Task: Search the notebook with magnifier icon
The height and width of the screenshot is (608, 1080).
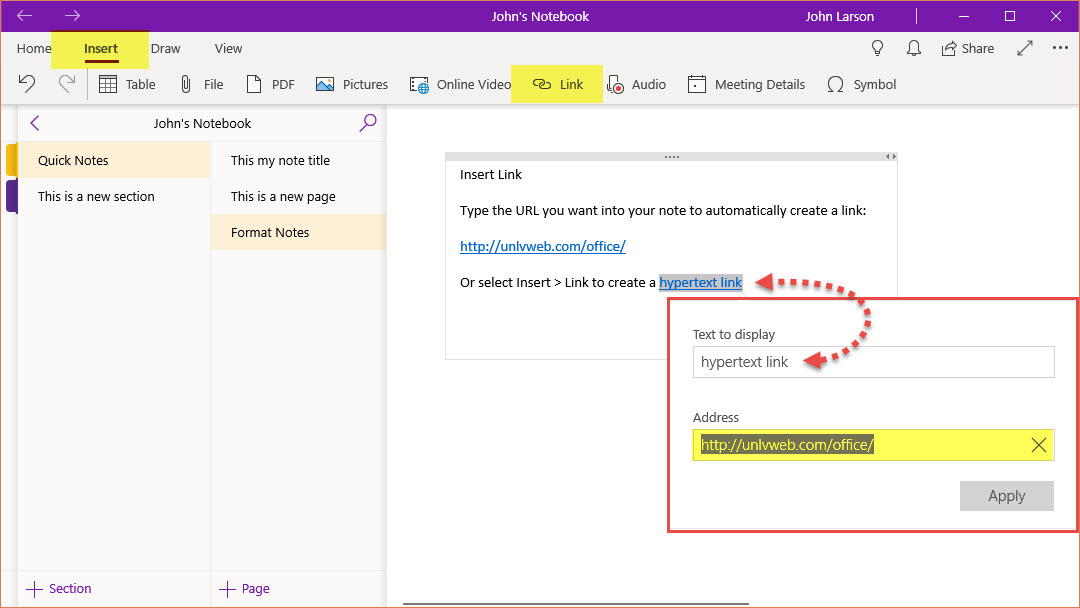Action: (x=368, y=123)
